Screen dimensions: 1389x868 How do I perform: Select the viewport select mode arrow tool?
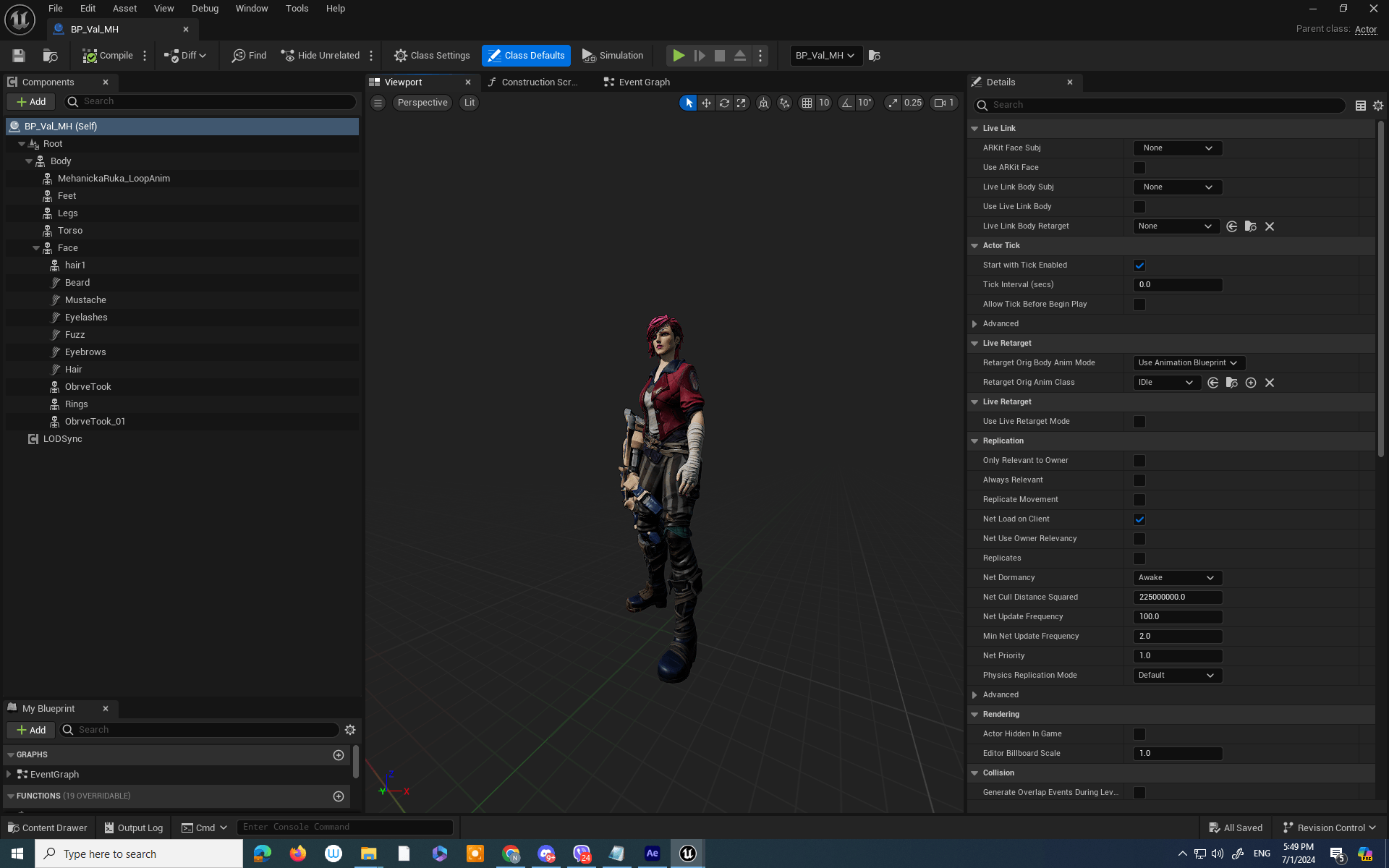coord(689,103)
